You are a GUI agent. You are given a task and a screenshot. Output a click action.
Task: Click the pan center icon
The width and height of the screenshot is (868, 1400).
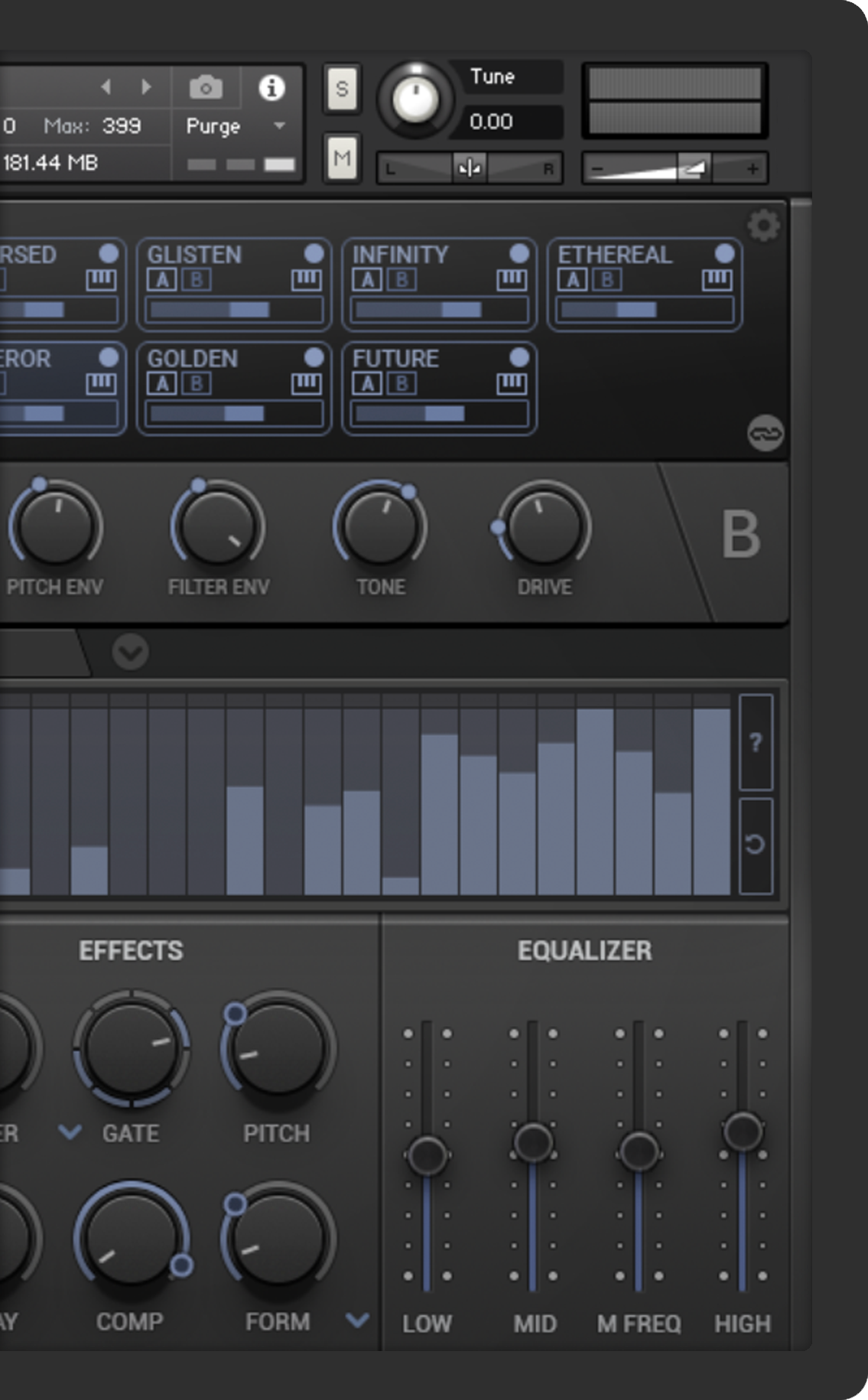tap(469, 168)
